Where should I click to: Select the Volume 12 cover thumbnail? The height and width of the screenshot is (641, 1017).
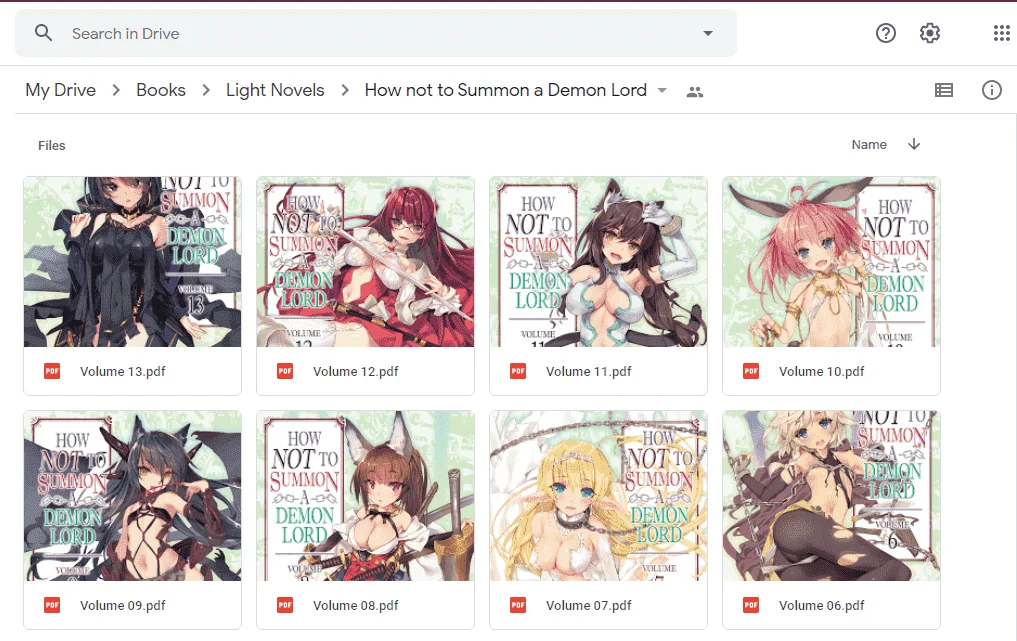365,261
